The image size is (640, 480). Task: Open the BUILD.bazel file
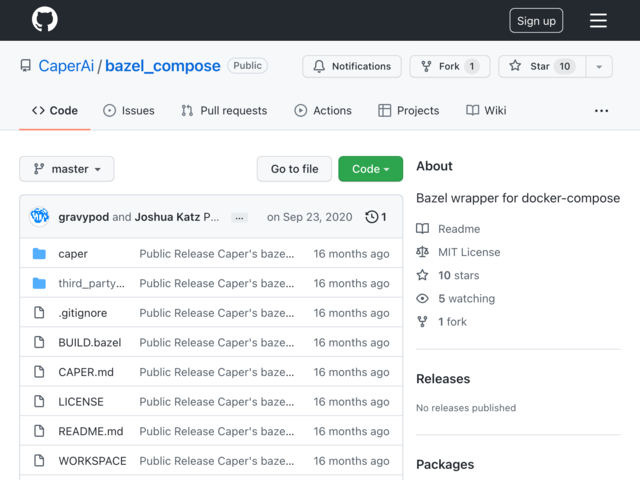click(x=90, y=342)
